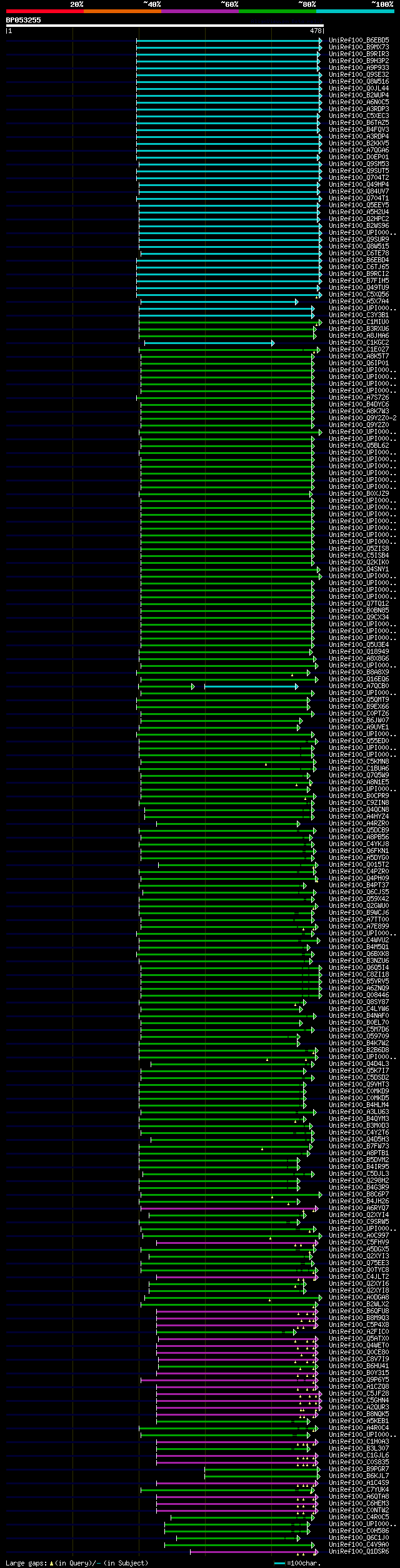This screenshot has height=1568, width=400.
Task: Select label UniRef100_C3Y3B1
Action: pos(359,315)
